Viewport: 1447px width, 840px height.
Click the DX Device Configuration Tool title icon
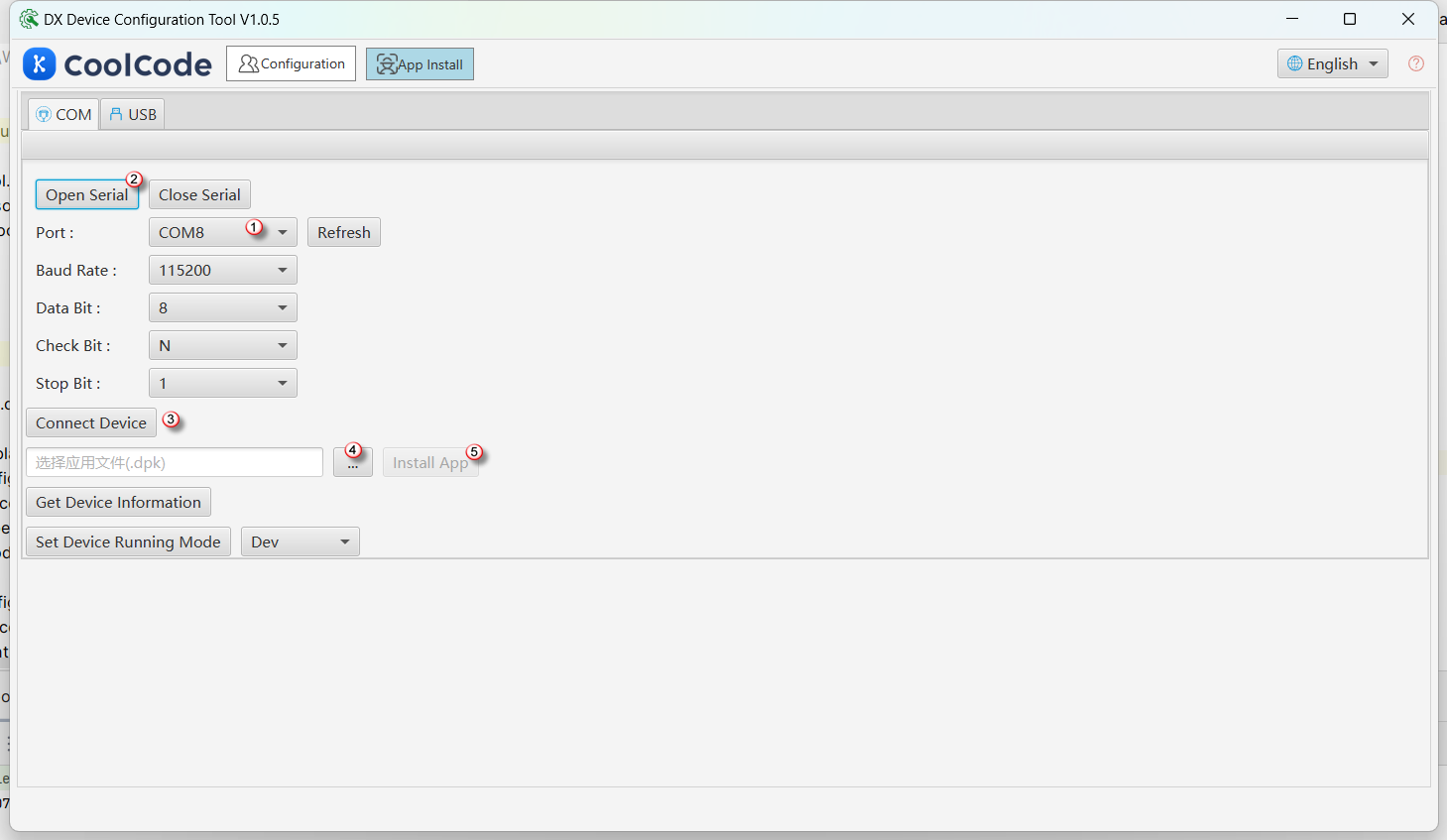point(29,19)
